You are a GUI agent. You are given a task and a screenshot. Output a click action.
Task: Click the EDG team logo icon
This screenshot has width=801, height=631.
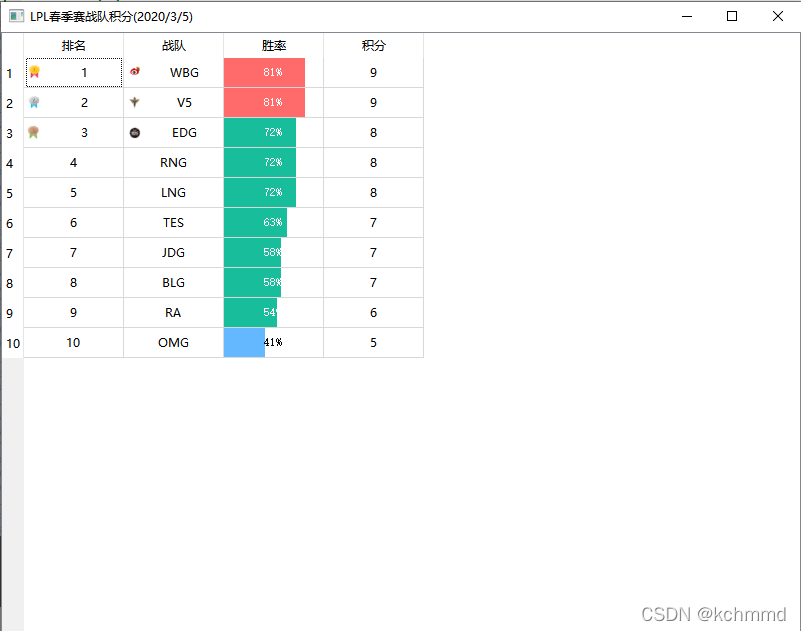pos(135,133)
